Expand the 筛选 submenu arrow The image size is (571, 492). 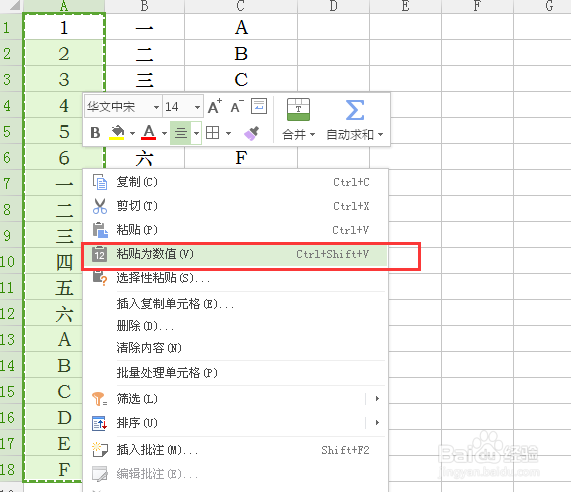tap(377, 399)
